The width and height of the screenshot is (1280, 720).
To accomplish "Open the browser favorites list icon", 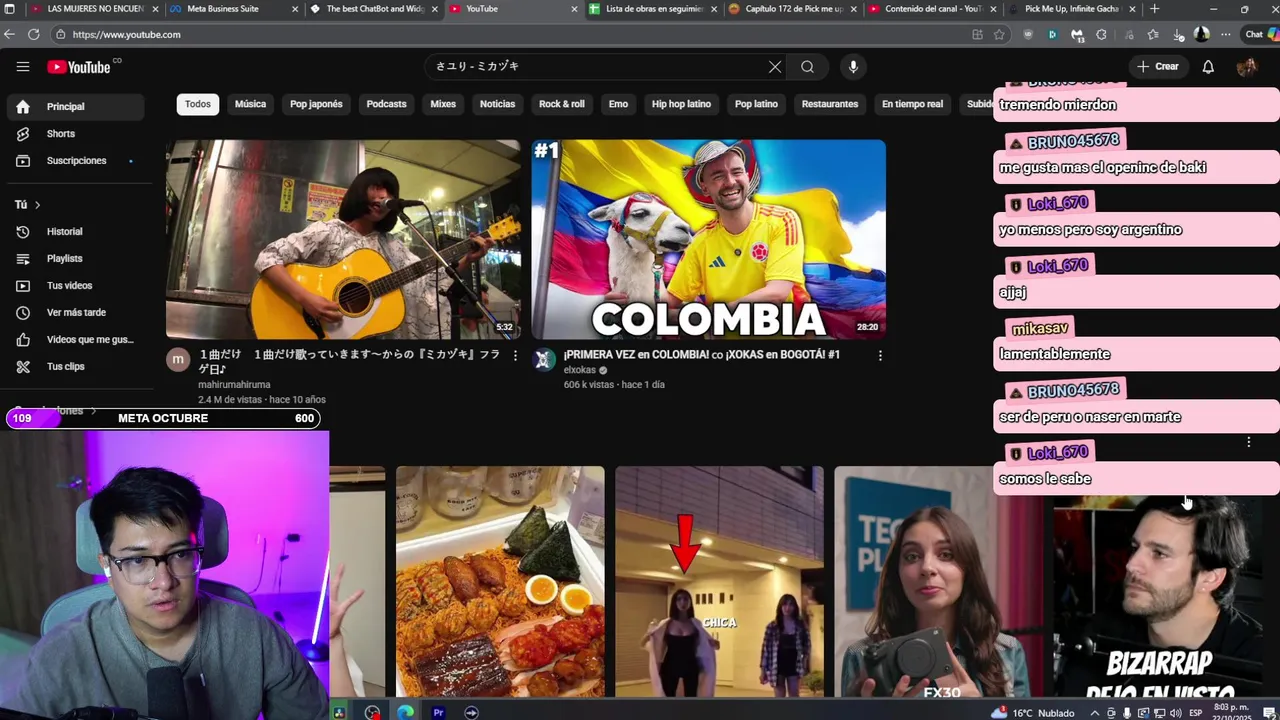I will [x=1152, y=34].
